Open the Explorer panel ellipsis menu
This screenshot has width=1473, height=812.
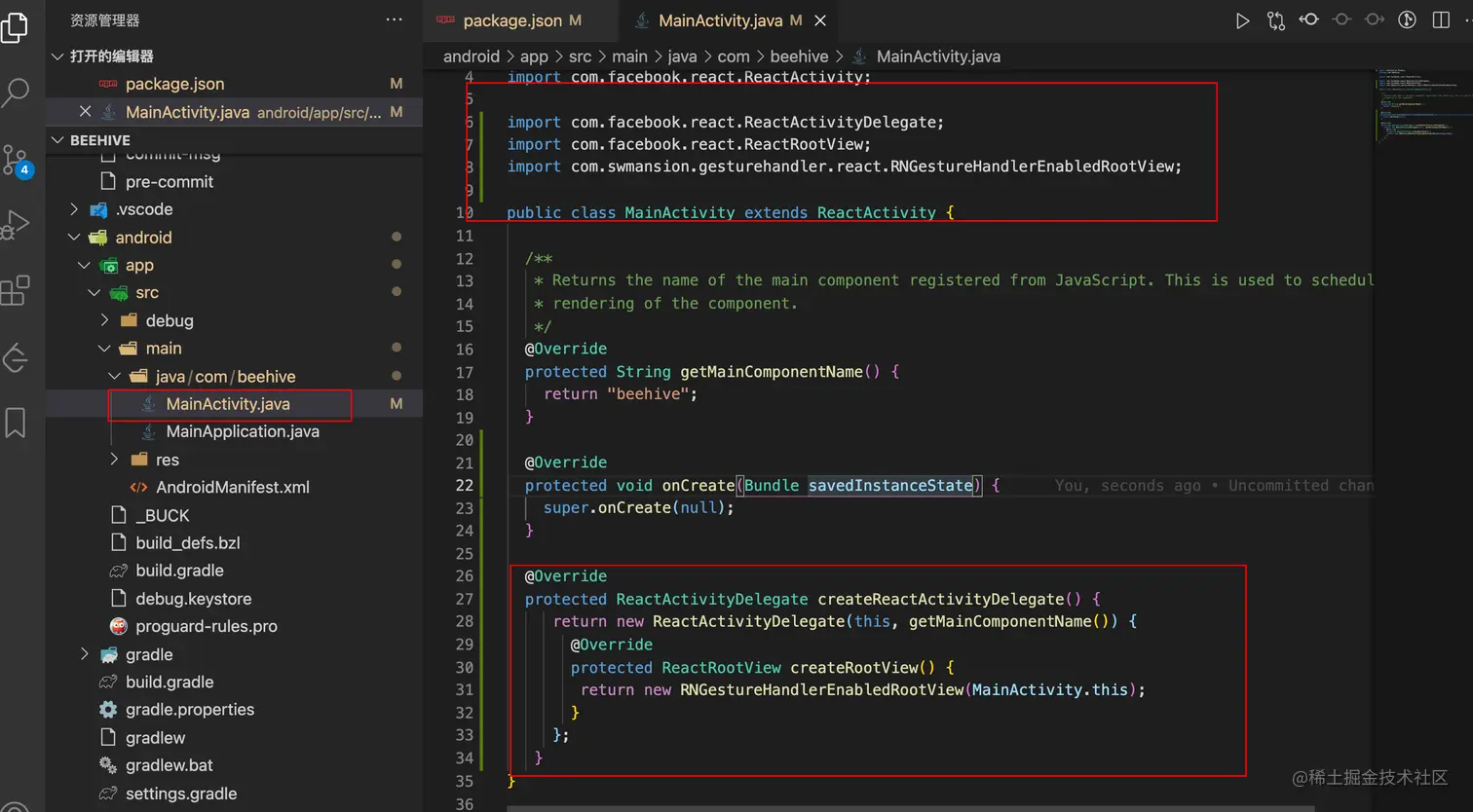[394, 19]
